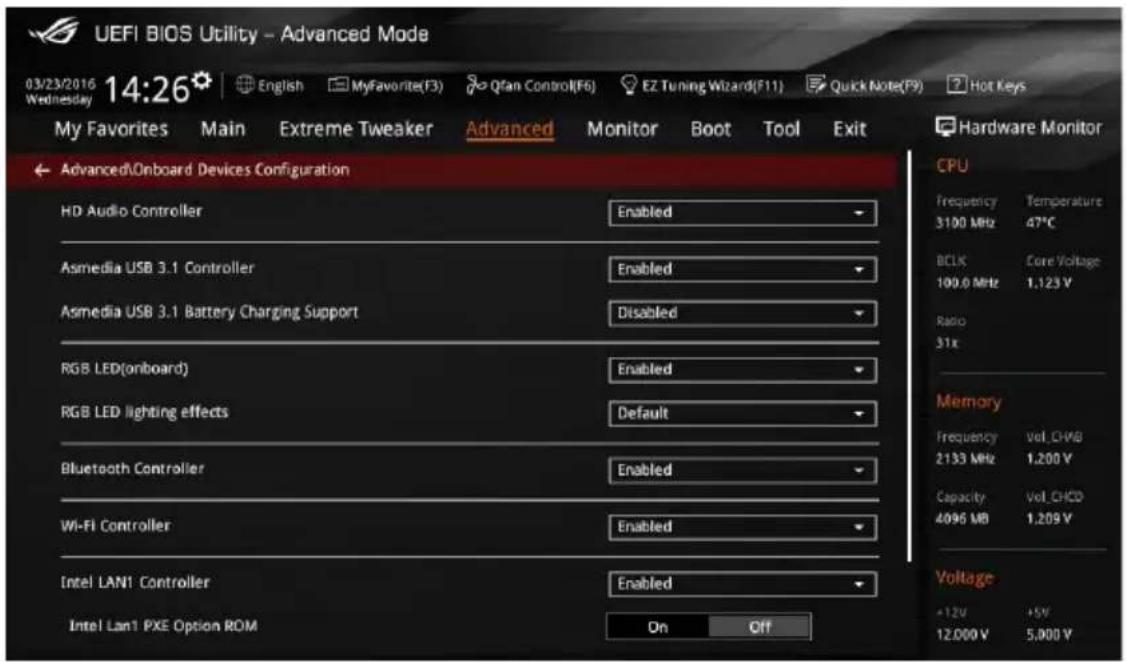Click the Hot Keys question mark icon
This screenshot has width=1126, height=662.
[x=957, y=85]
